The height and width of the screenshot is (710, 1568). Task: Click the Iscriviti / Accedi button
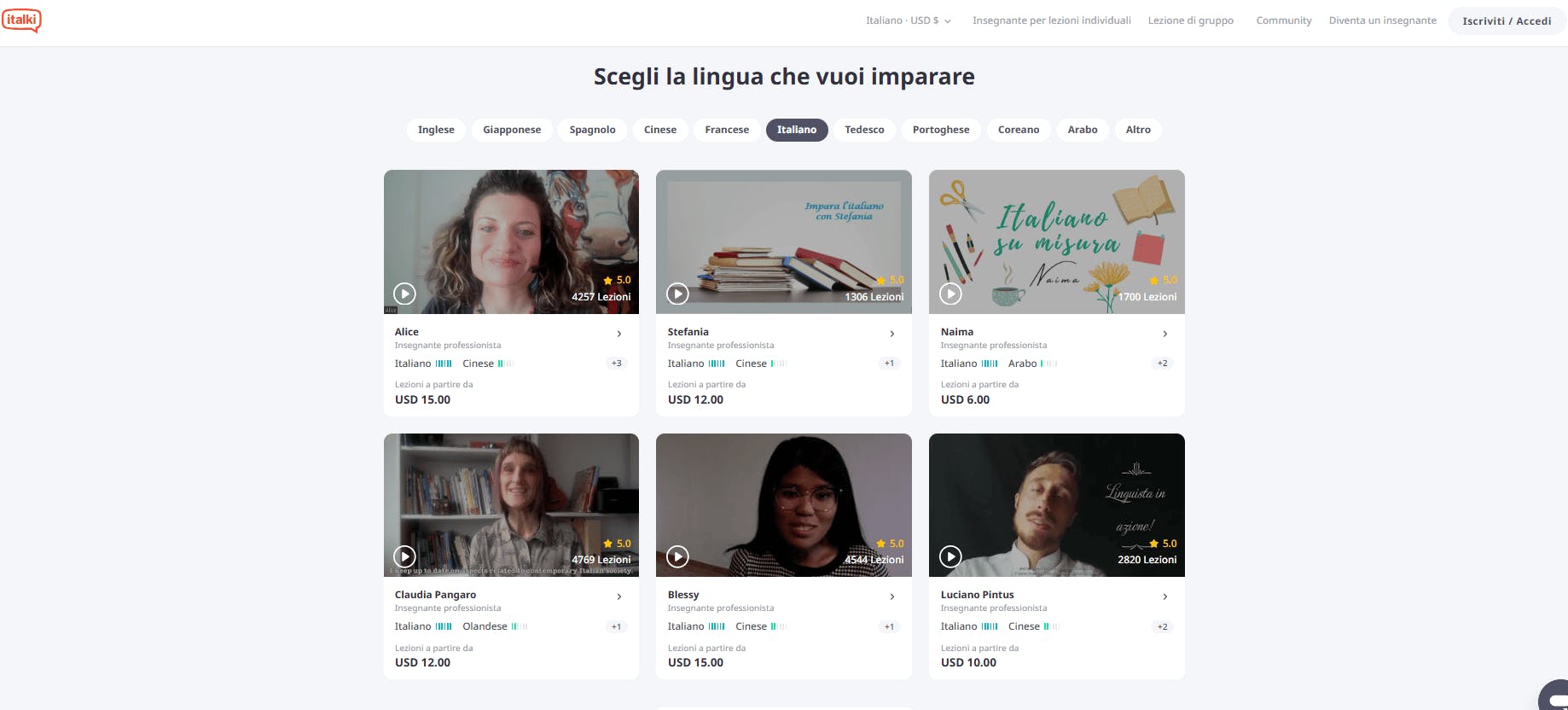click(x=1507, y=20)
